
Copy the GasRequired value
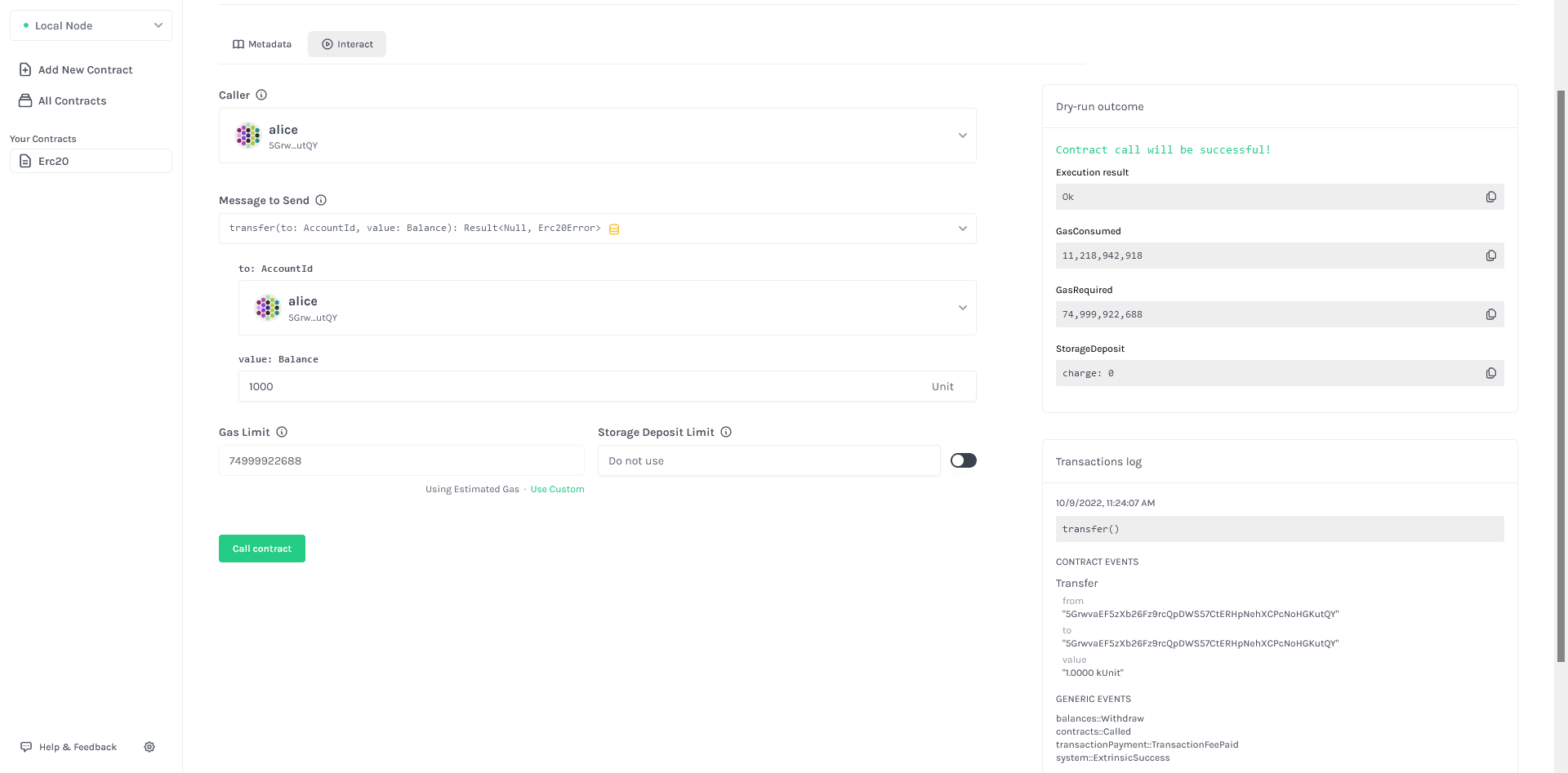1491,314
